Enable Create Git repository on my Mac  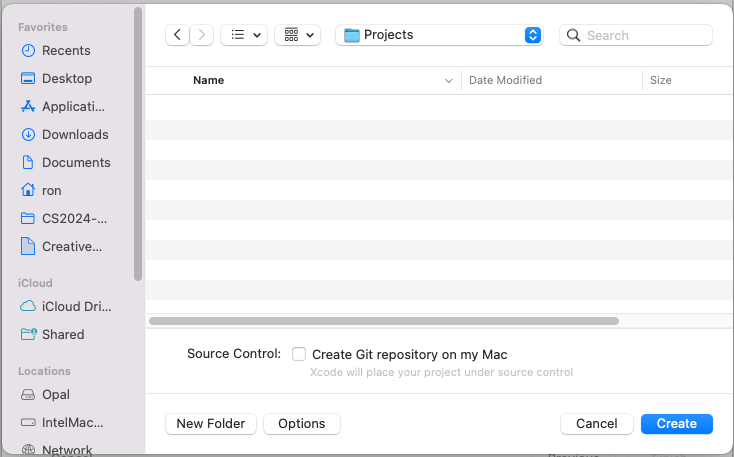(299, 354)
